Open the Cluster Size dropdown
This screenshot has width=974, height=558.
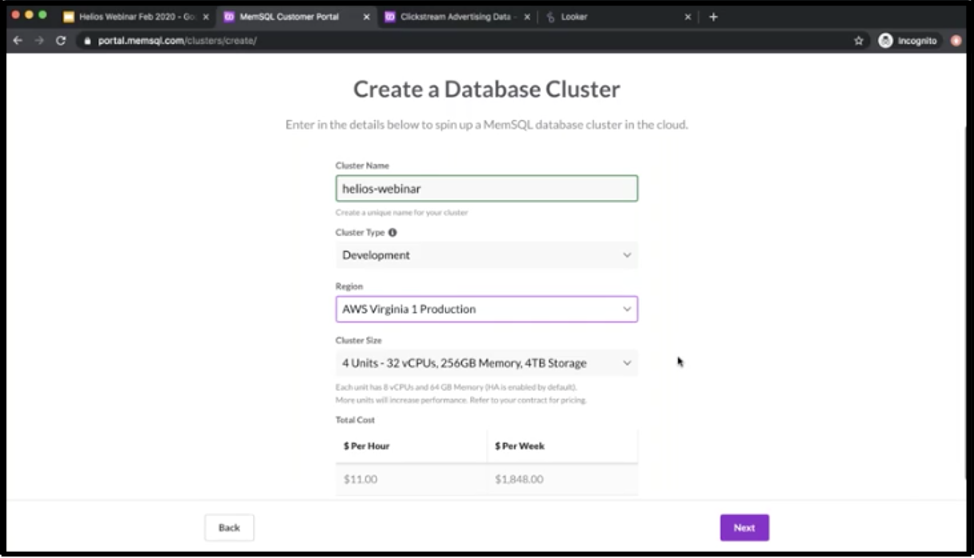[x=486, y=363]
